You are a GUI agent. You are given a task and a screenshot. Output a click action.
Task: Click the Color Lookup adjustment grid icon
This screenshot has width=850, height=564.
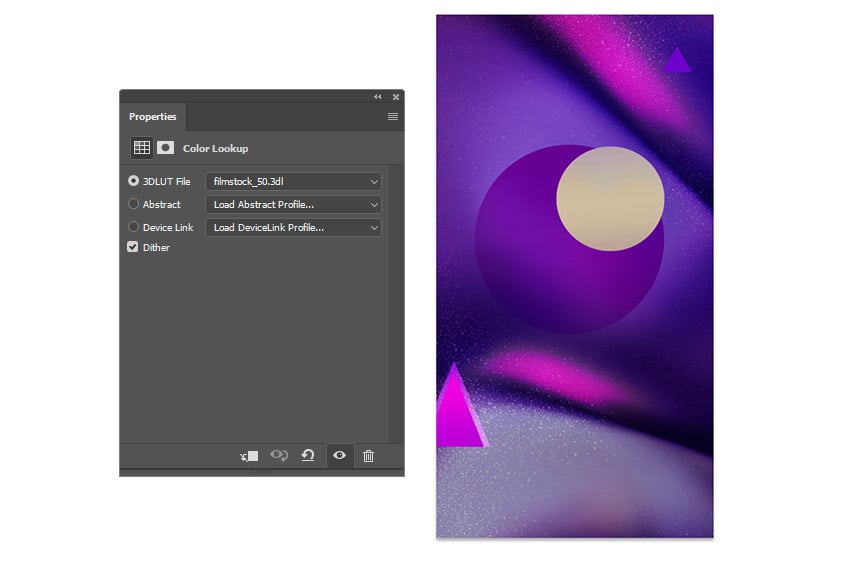coord(142,148)
